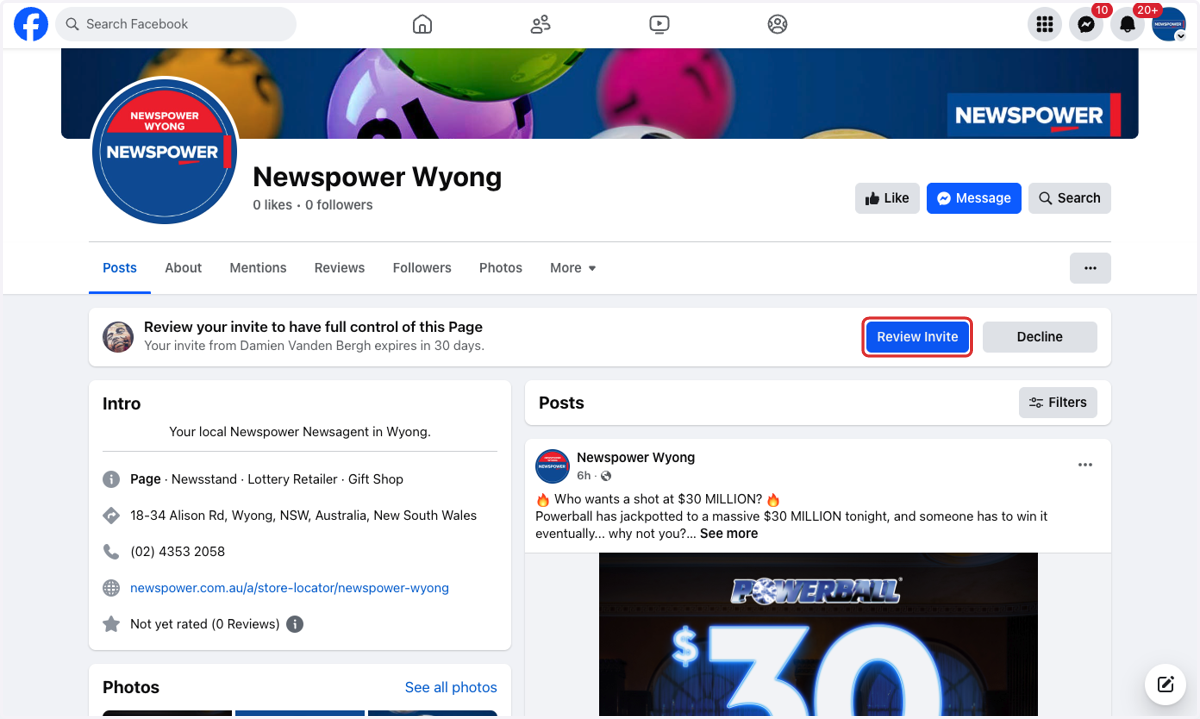This screenshot has width=1200, height=719.
Task: Click the post author avatar
Action: pos(552,466)
